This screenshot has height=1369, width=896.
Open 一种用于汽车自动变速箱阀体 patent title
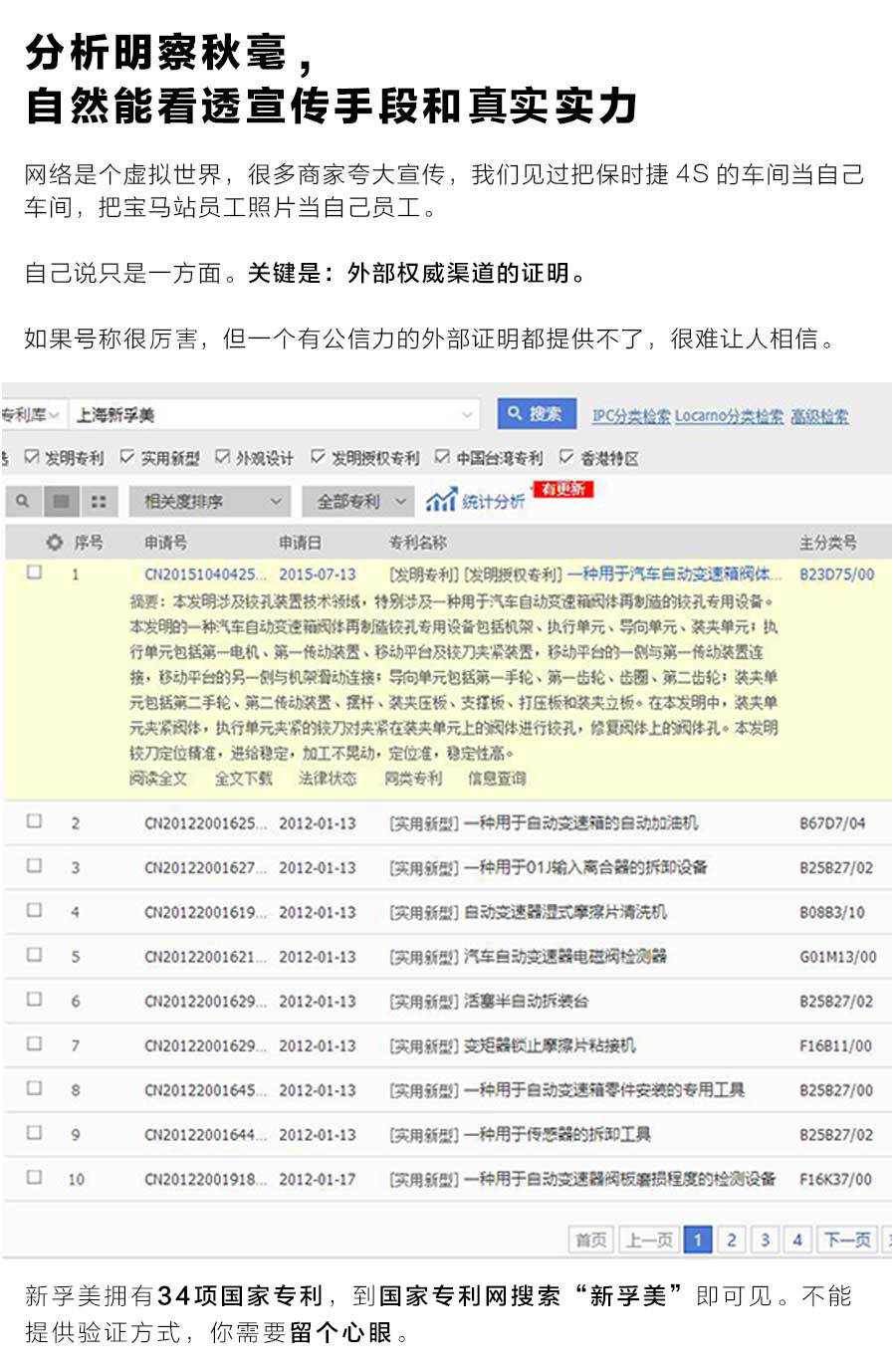(675, 574)
